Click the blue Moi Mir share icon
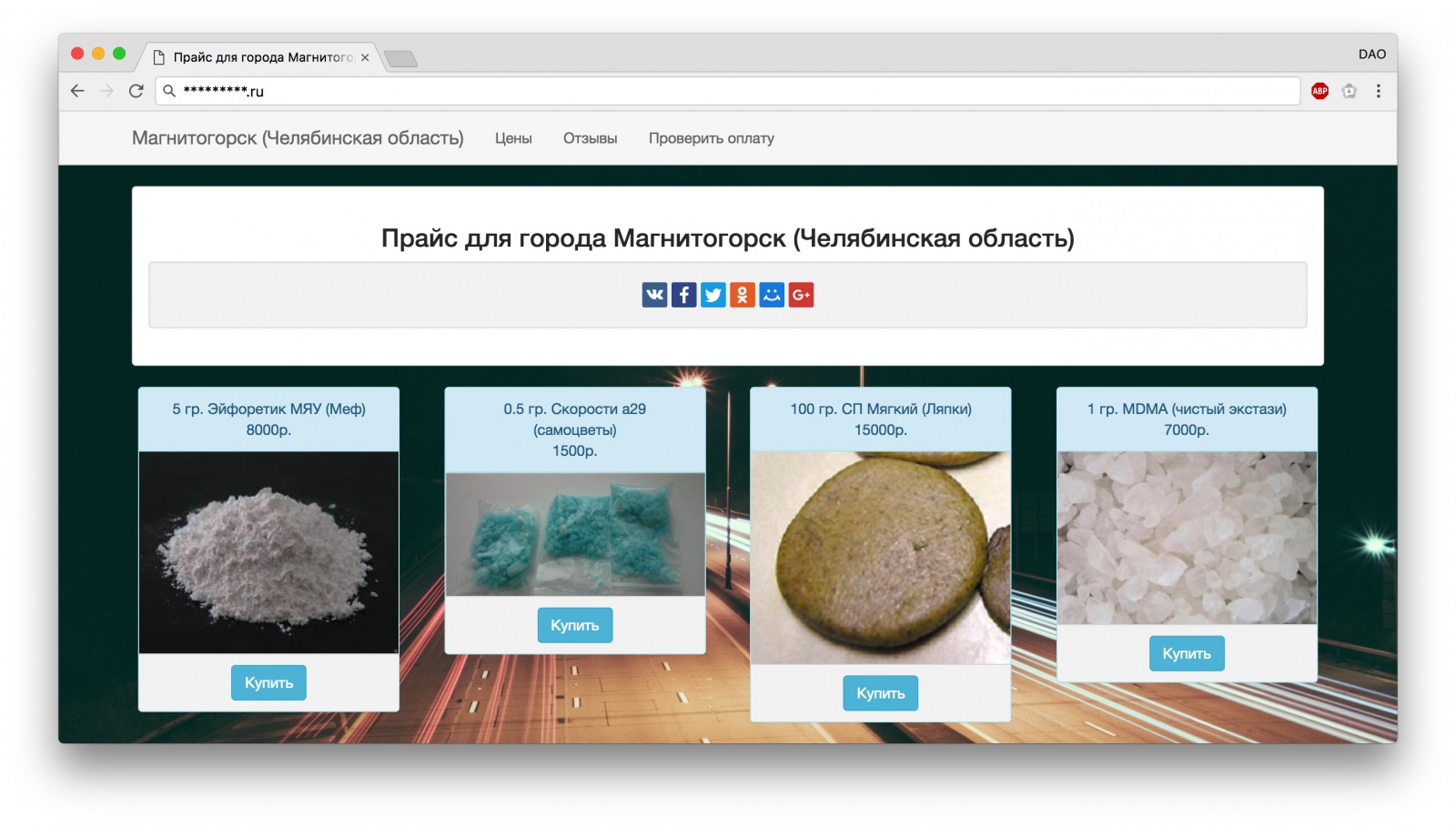 tap(772, 295)
